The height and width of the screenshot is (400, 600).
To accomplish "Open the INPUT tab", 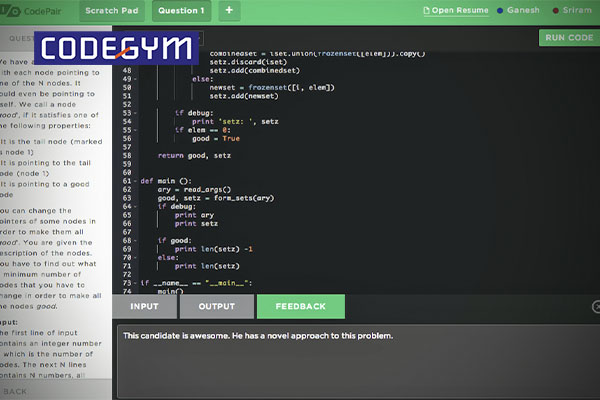I will (x=144, y=306).
